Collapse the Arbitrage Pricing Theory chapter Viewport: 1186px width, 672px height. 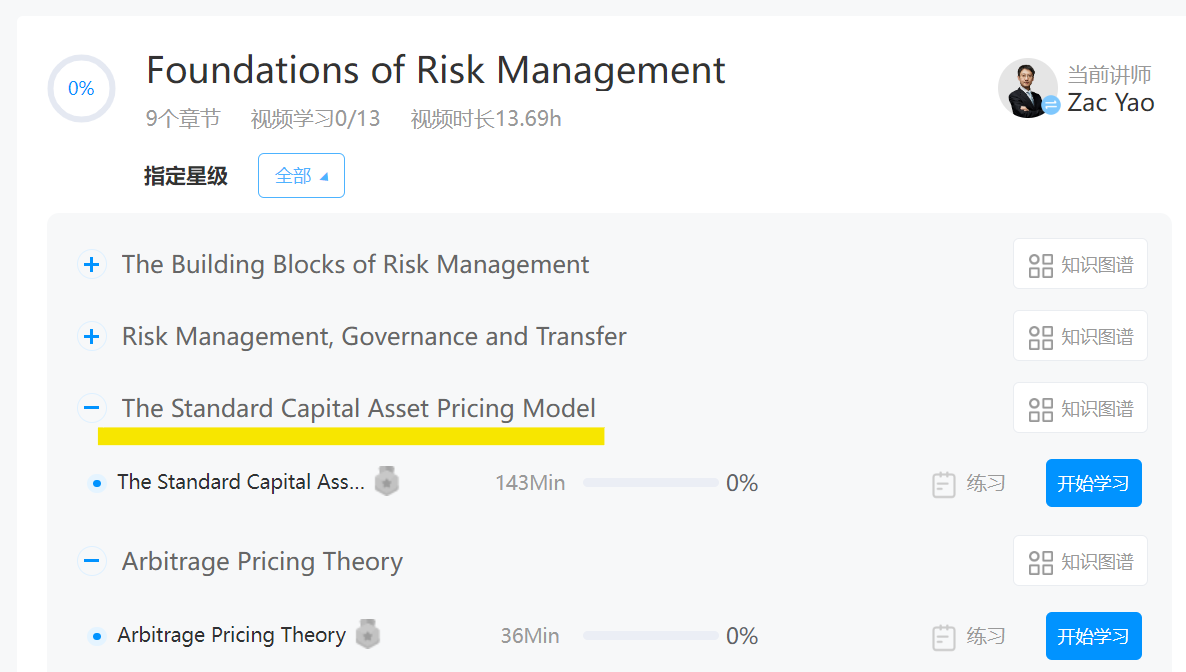pos(92,561)
